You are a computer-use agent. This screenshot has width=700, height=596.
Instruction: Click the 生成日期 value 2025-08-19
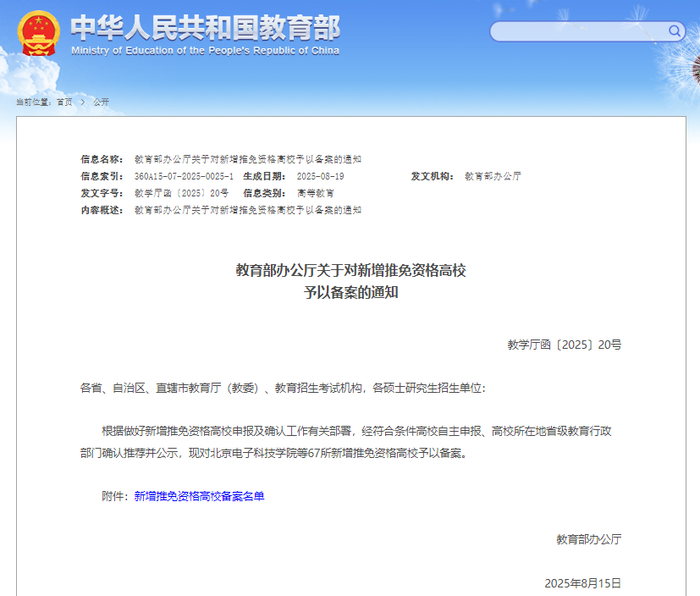(321, 176)
